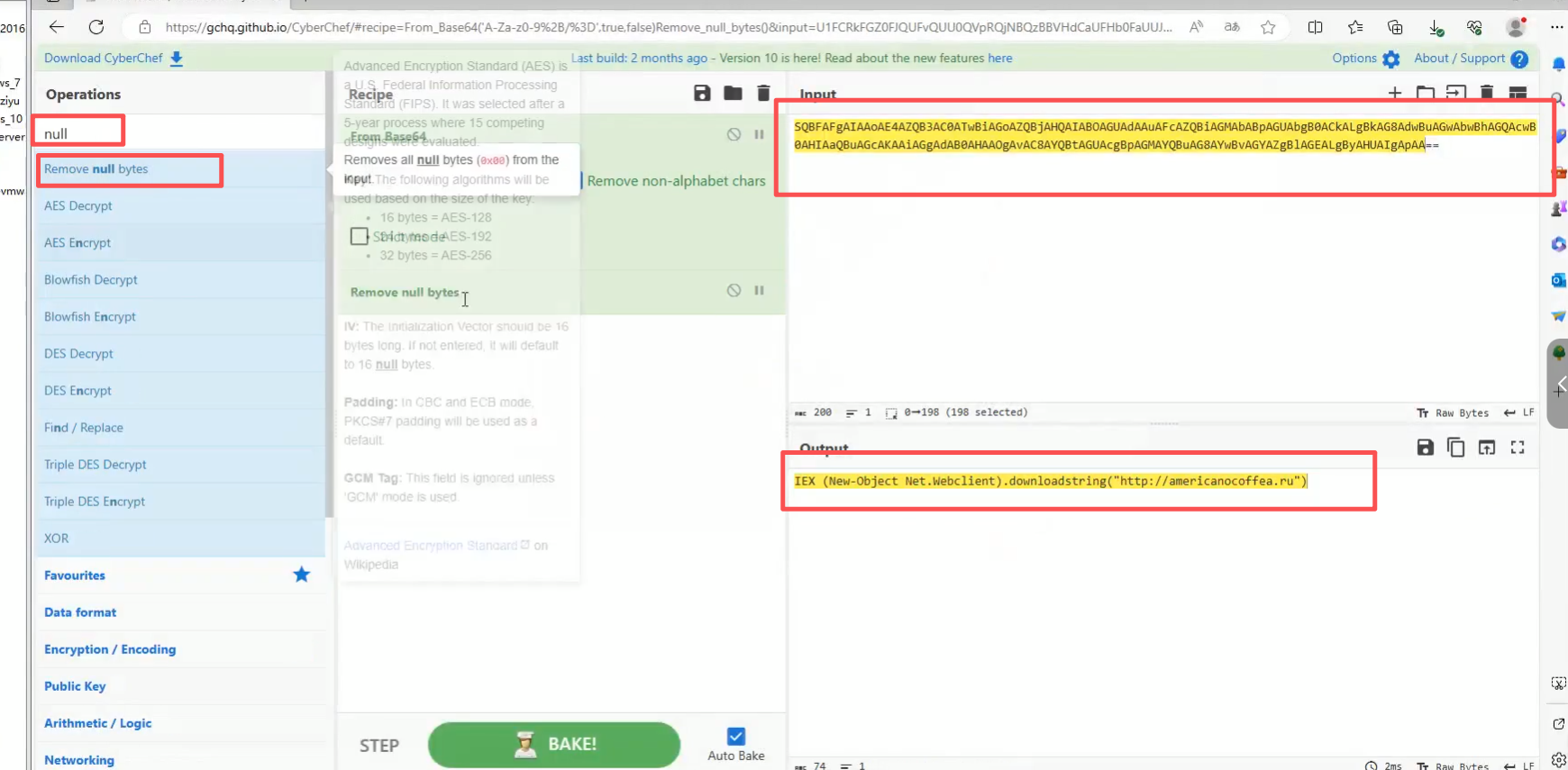
Task: Go back in browser
Action: click(56, 27)
